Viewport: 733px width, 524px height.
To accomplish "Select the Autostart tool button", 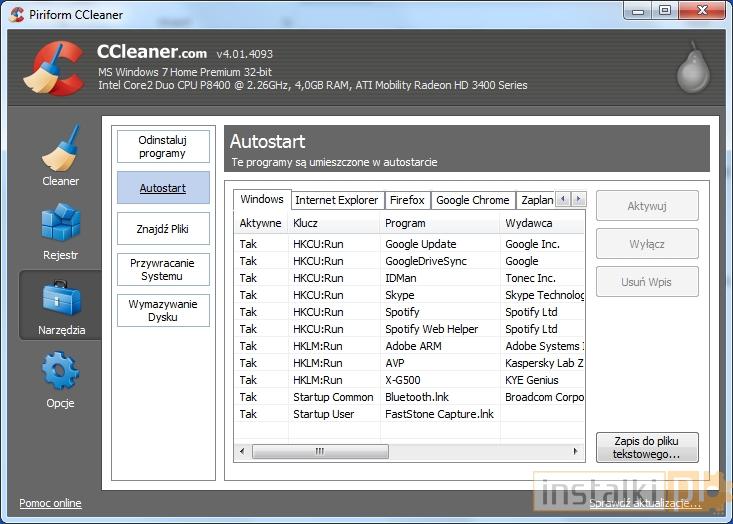I will coord(163,188).
